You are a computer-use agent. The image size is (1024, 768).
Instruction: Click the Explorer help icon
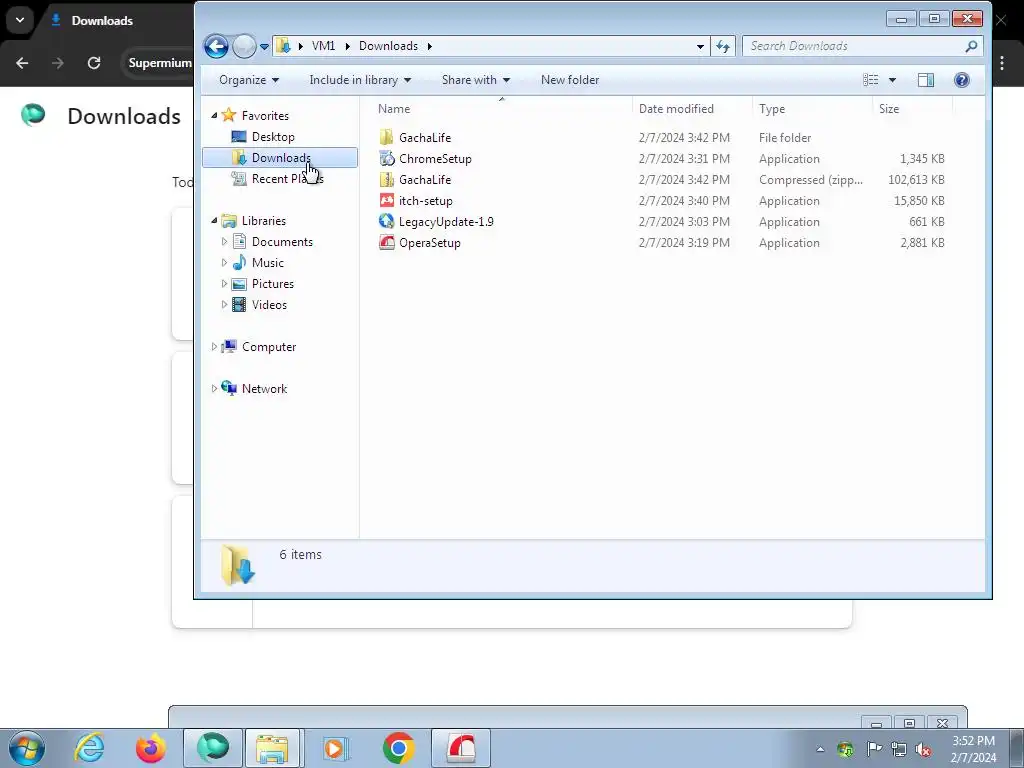pyautogui.click(x=961, y=80)
